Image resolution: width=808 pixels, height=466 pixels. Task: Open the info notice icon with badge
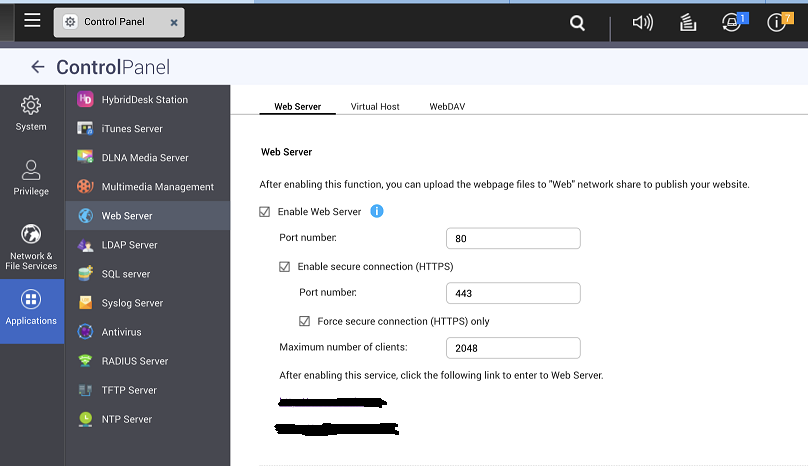coord(779,22)
